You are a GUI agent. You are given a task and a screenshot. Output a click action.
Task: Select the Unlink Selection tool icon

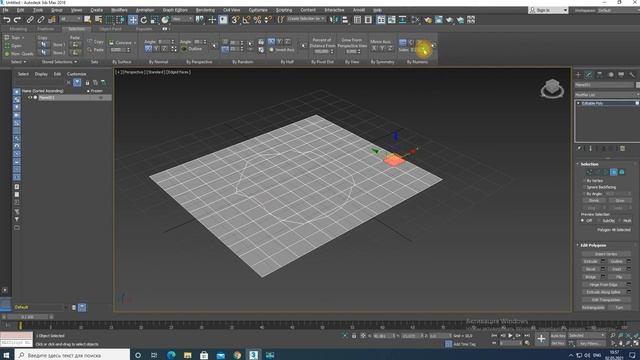point(41,20)
